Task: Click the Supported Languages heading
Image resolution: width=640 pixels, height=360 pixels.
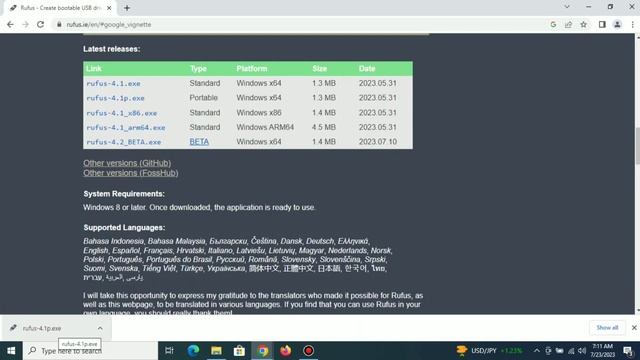Action: point(124,228)
